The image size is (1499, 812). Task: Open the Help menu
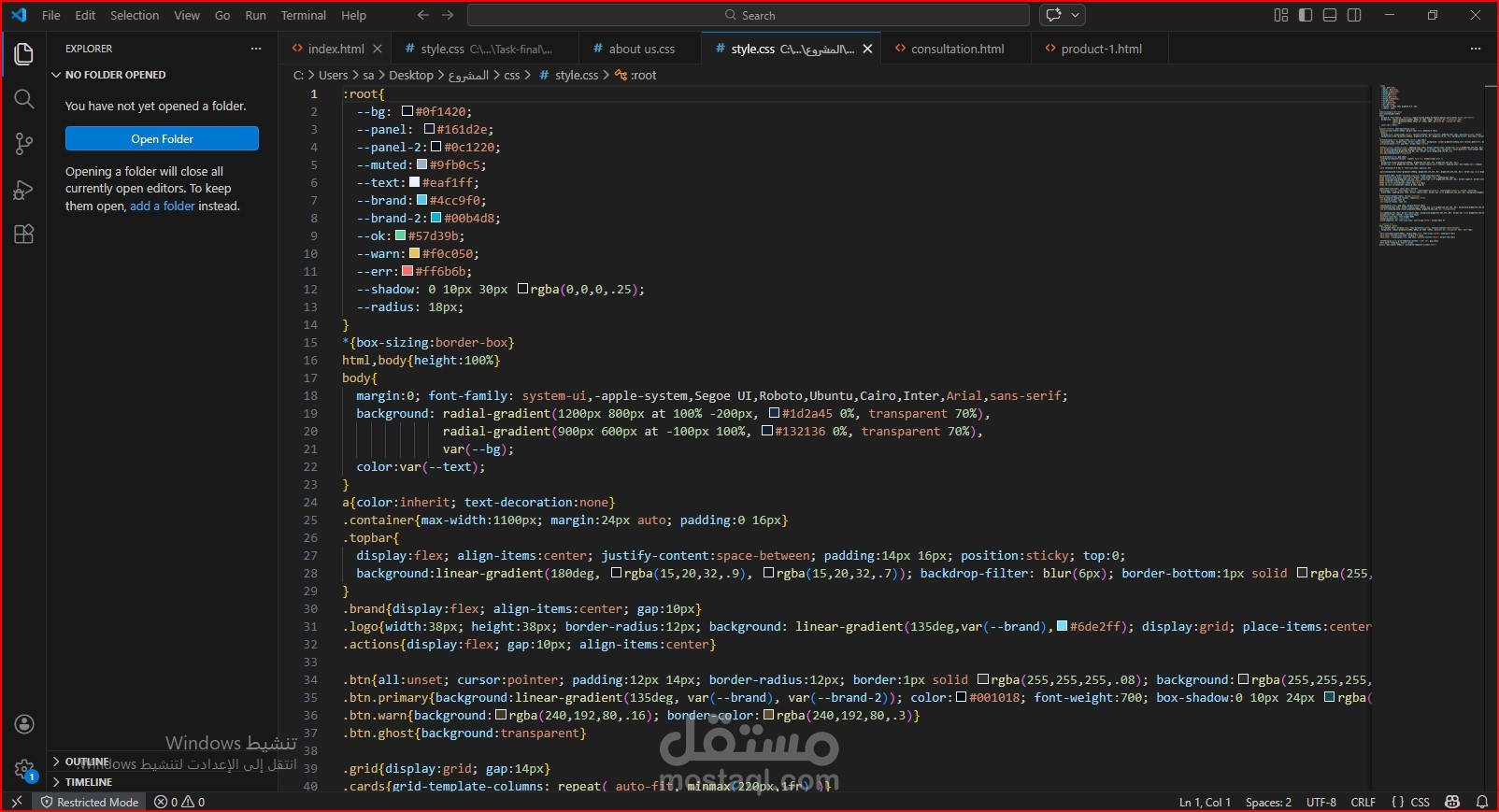coord(353,15)
